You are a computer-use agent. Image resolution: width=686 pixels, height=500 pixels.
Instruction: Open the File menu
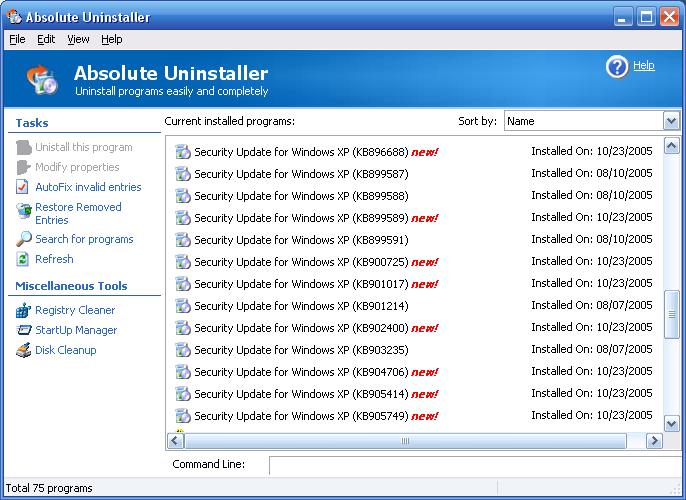[17, 39]
